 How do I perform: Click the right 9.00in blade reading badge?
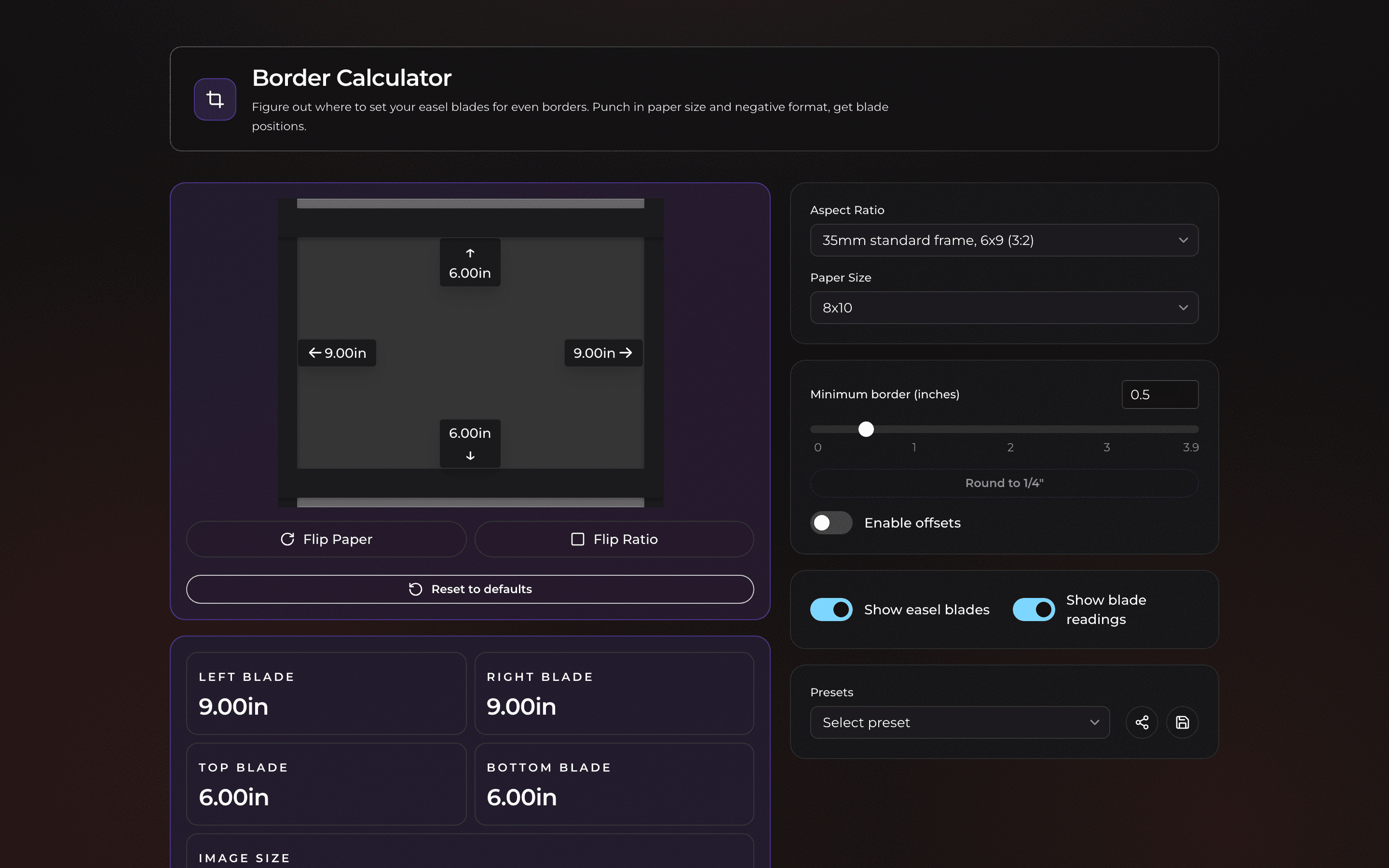603,353
